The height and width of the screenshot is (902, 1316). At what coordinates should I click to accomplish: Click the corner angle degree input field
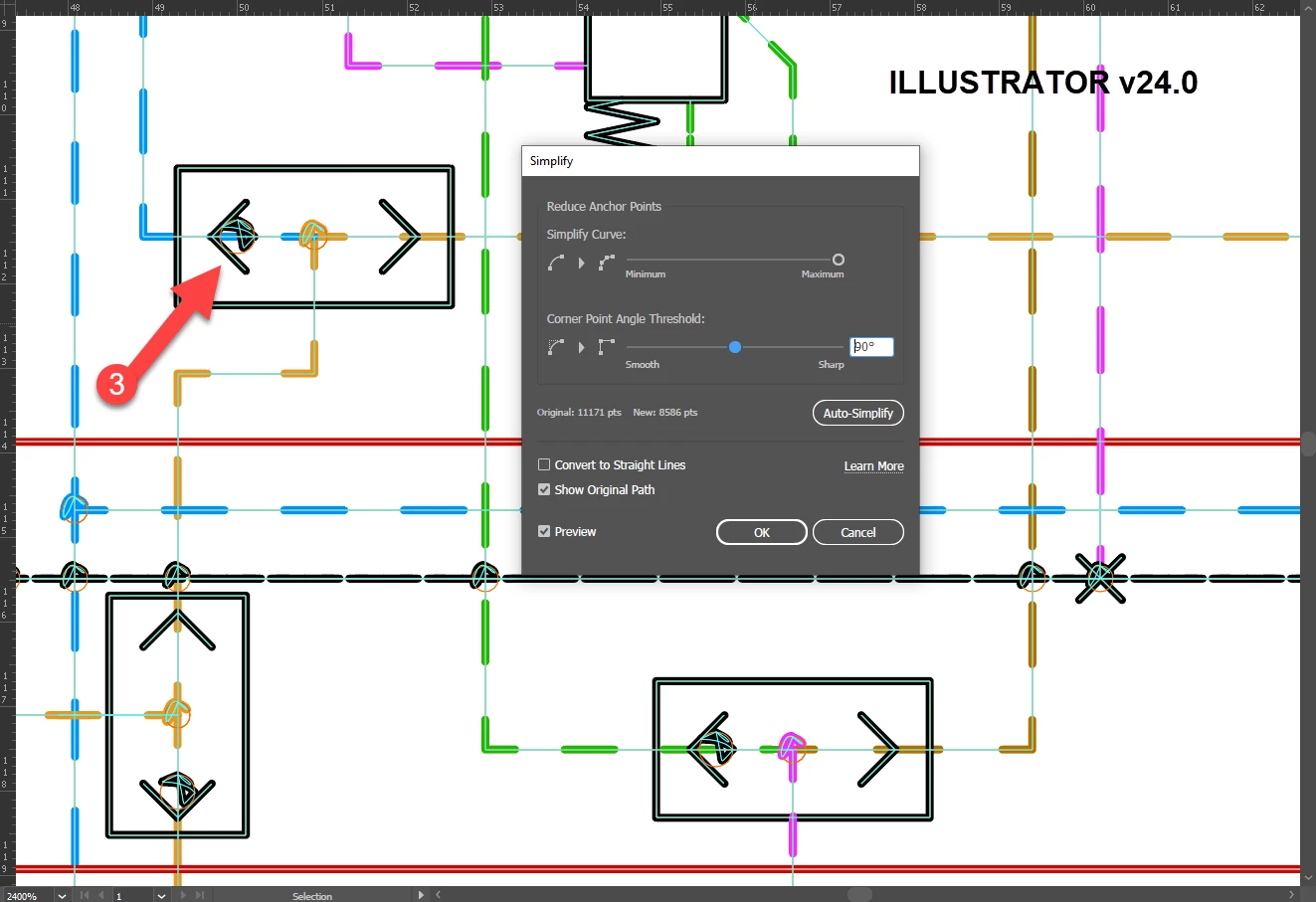(x=871, y=347)
